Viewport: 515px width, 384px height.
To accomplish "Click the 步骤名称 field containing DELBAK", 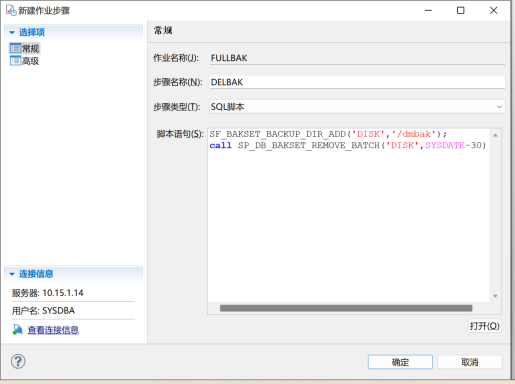I will pos(357,82).
